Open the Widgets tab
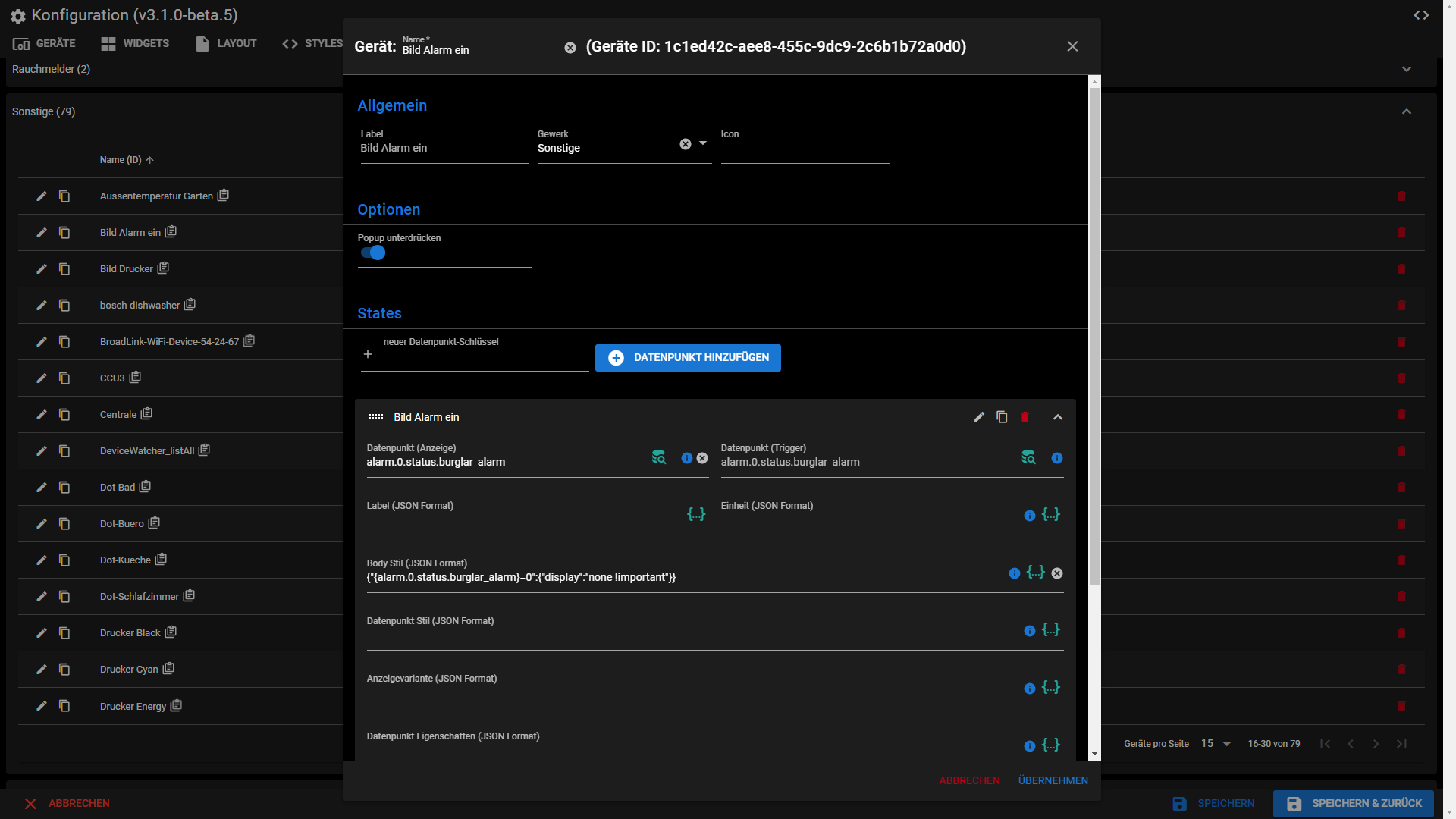 pos(135,43)
